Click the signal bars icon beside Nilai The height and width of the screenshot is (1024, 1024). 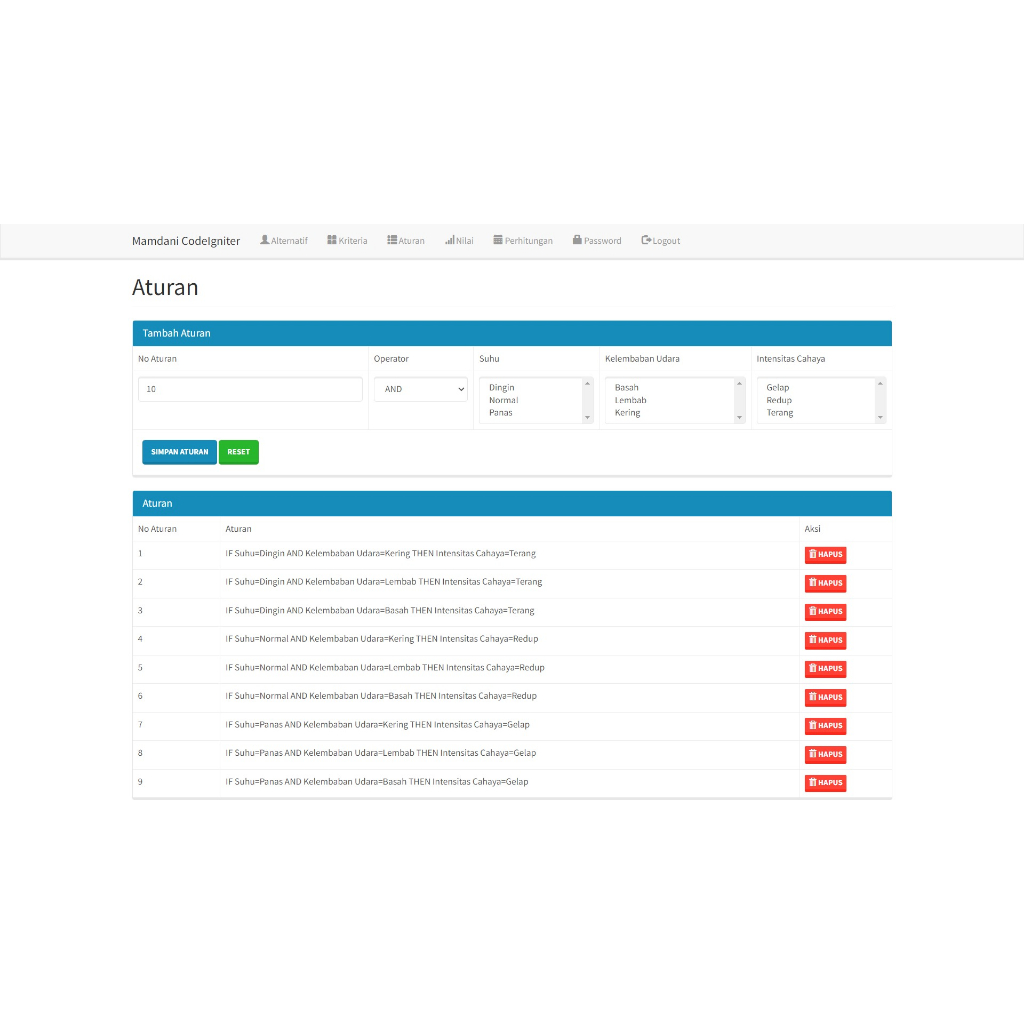click(449, 240)
